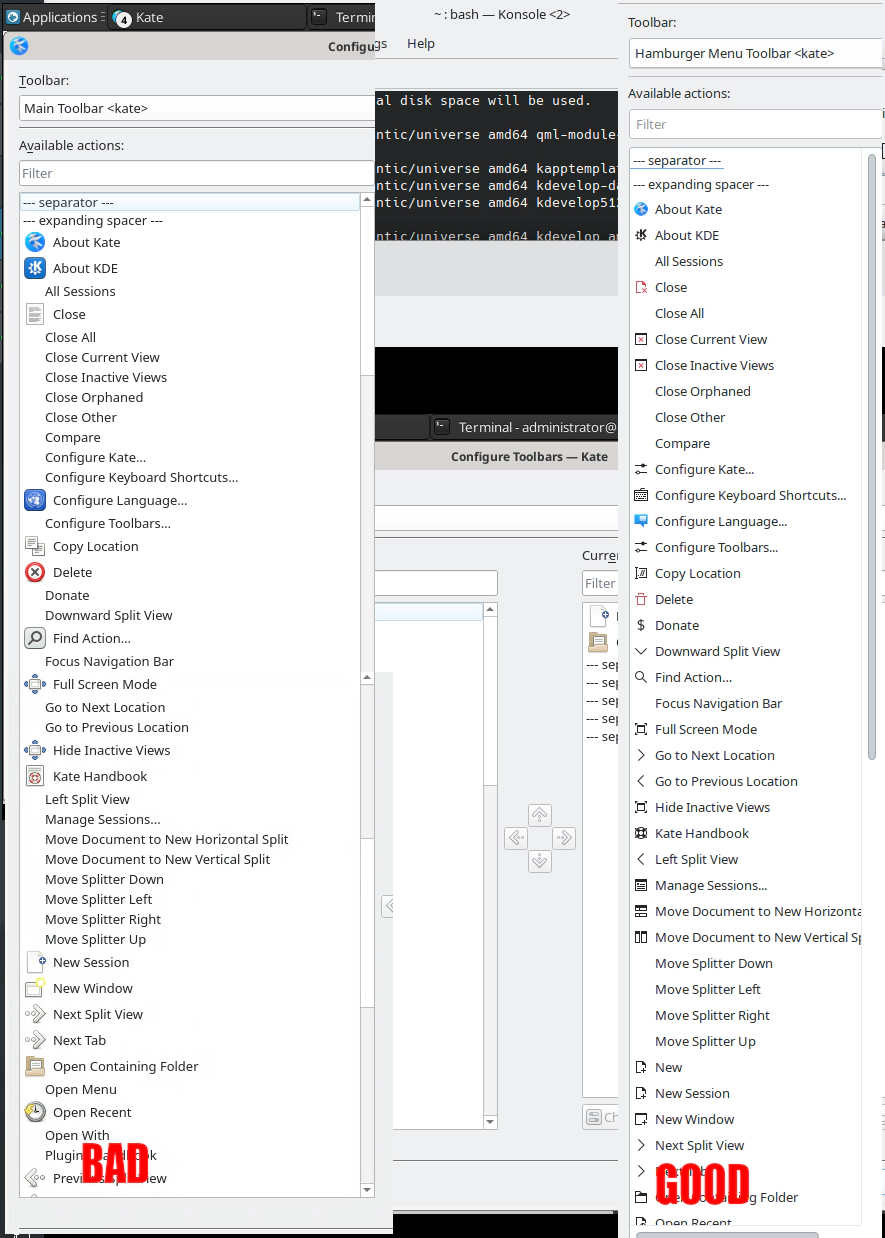Click move-down arrow button in middle dialog
Viewport: 885px width, 1238px height.
point(540,861)
